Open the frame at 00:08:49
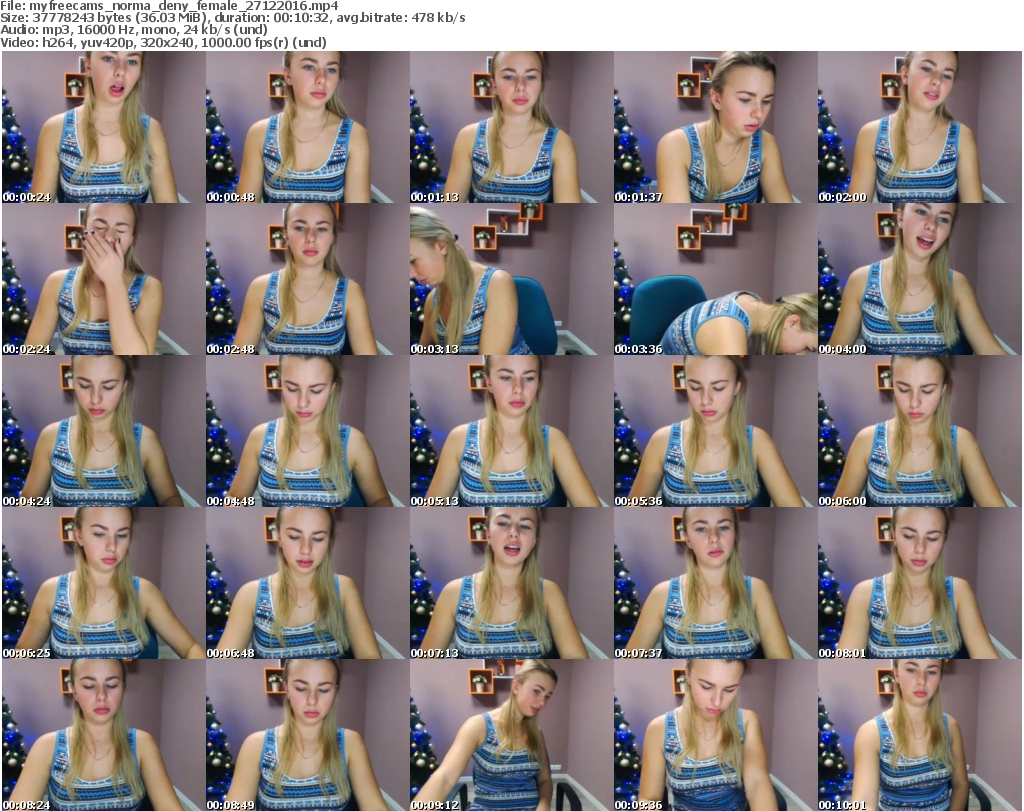The height and width of the screenshot is (811, 1024). (306, 735)
